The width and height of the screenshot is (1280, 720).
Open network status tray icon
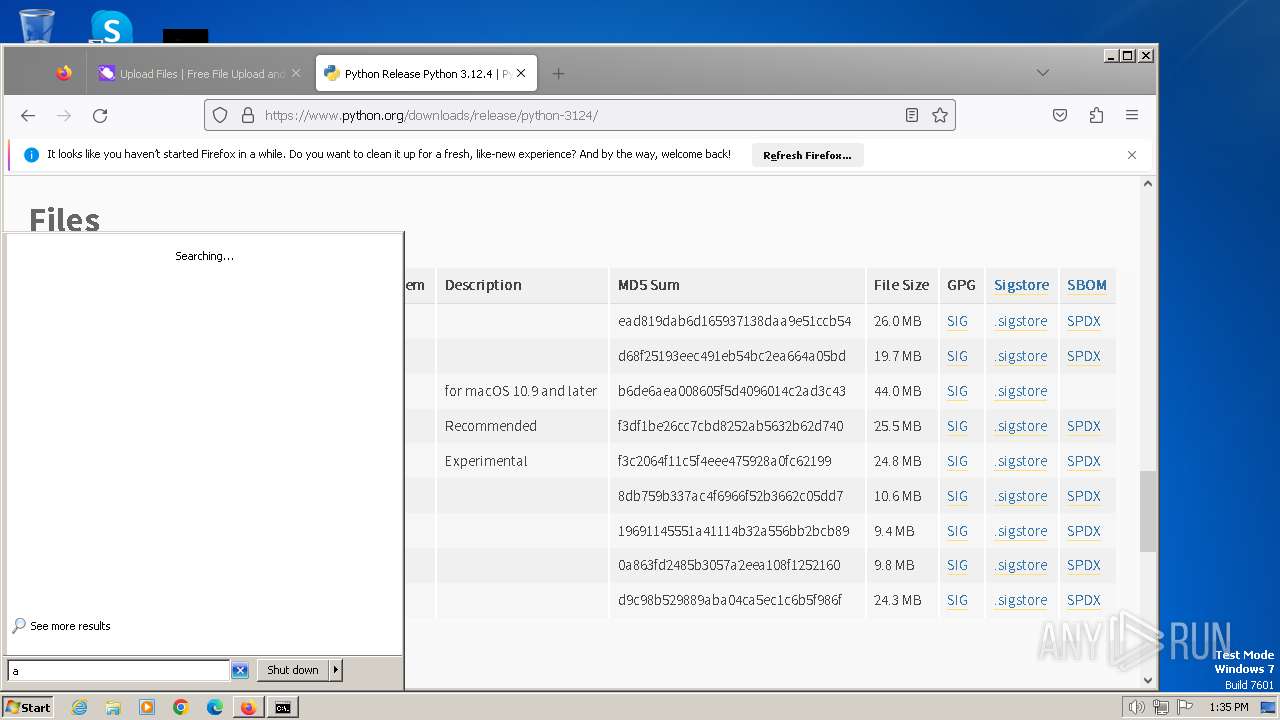click(x=1161, y=707)
